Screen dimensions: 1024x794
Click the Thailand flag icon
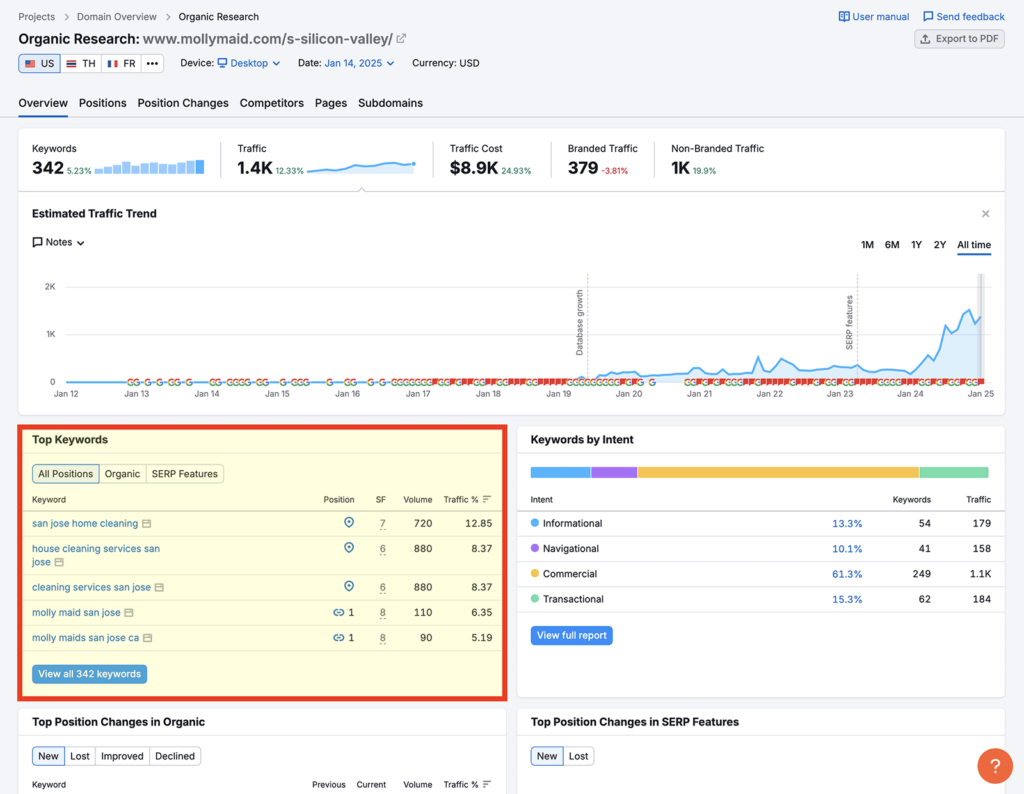point(71,63)
